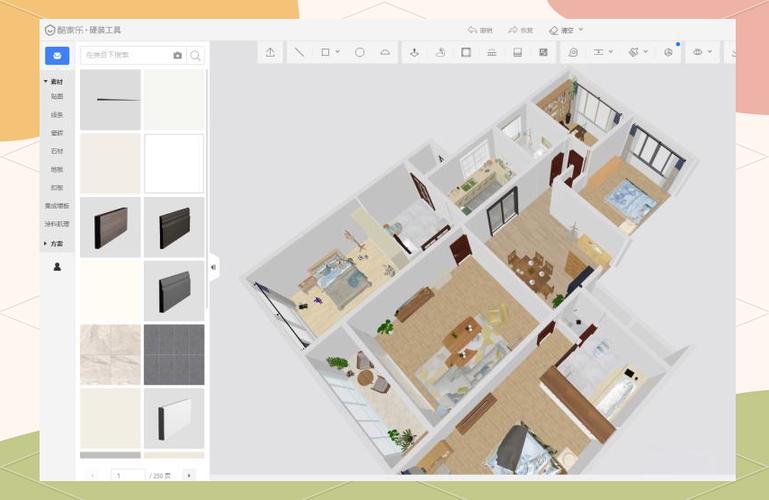This screenshot has height=500, width=769.
Task: Open the 瓷砖 category
Action: click(x=57, y=133)
